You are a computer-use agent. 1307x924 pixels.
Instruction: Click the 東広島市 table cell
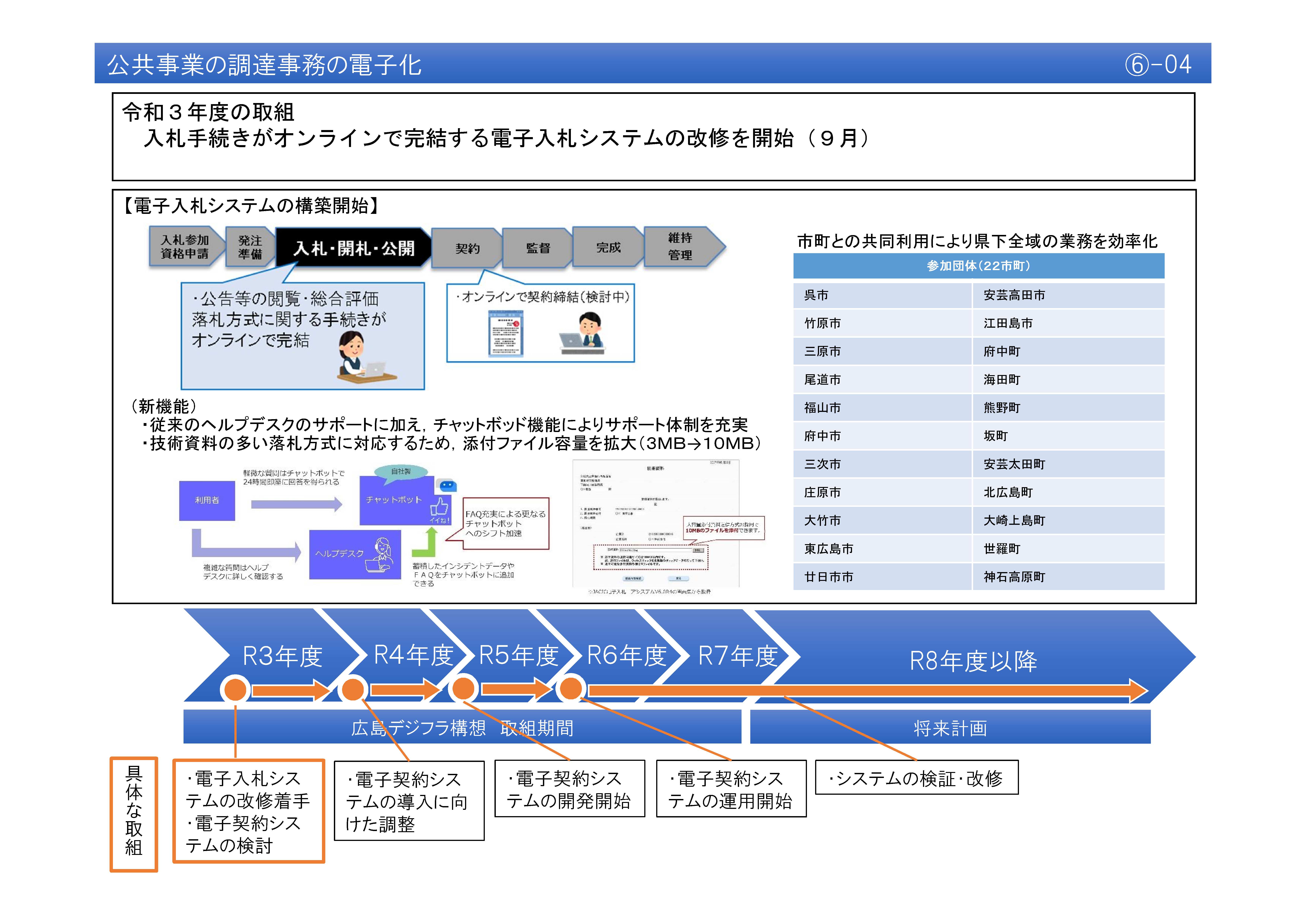click(x=882, y=549)
